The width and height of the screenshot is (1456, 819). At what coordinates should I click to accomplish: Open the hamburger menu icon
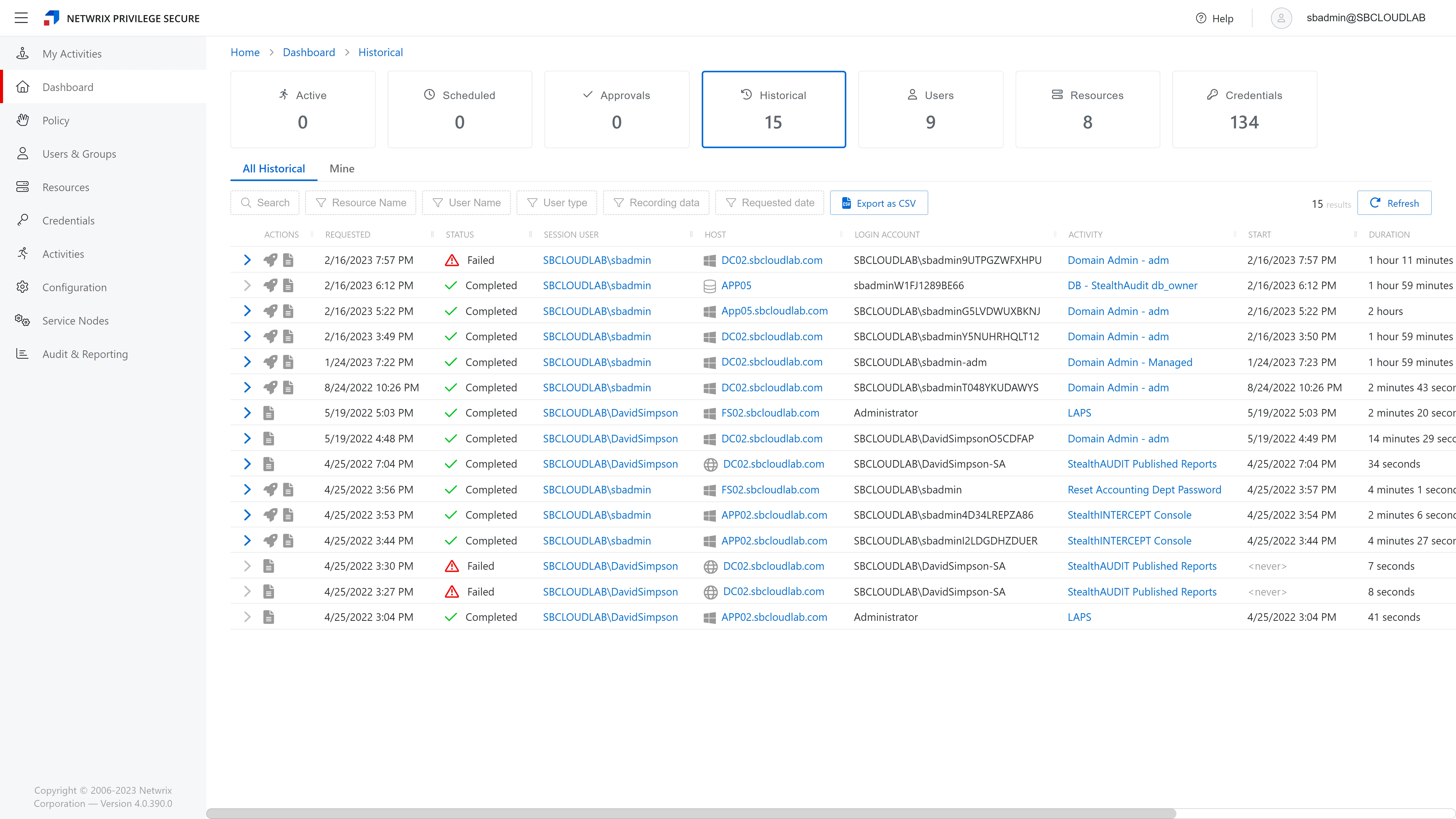[21, 18]
